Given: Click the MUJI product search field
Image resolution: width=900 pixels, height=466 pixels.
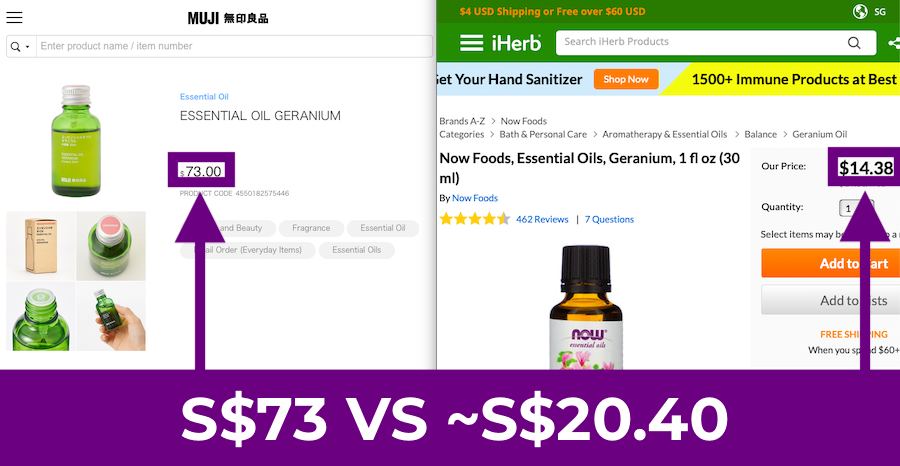Looking at the screenshot, I should click(234, 46).
